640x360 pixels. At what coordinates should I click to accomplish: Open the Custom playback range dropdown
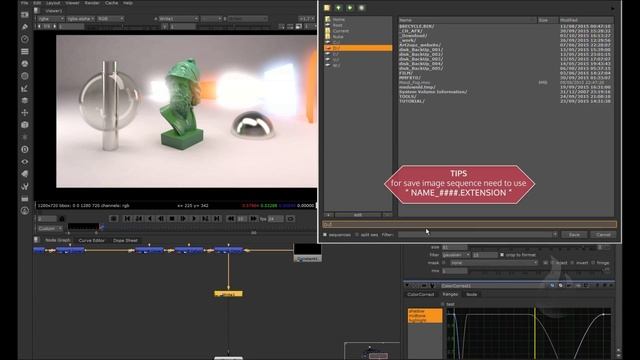50,228
